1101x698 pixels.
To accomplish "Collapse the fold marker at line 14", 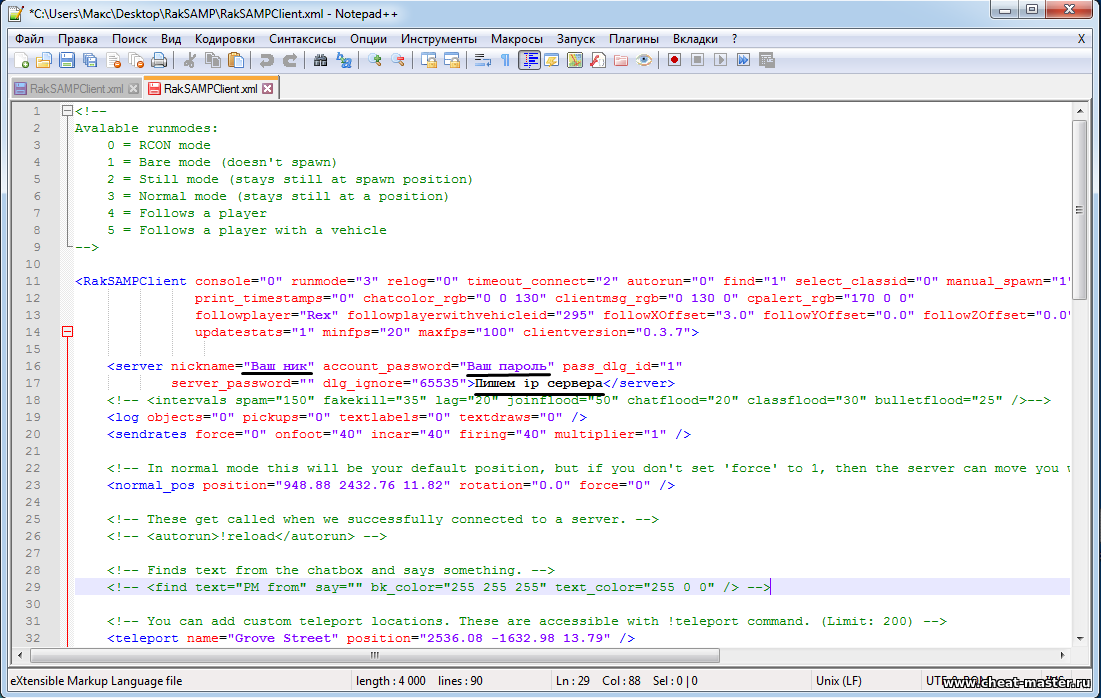I will [67, 332].
